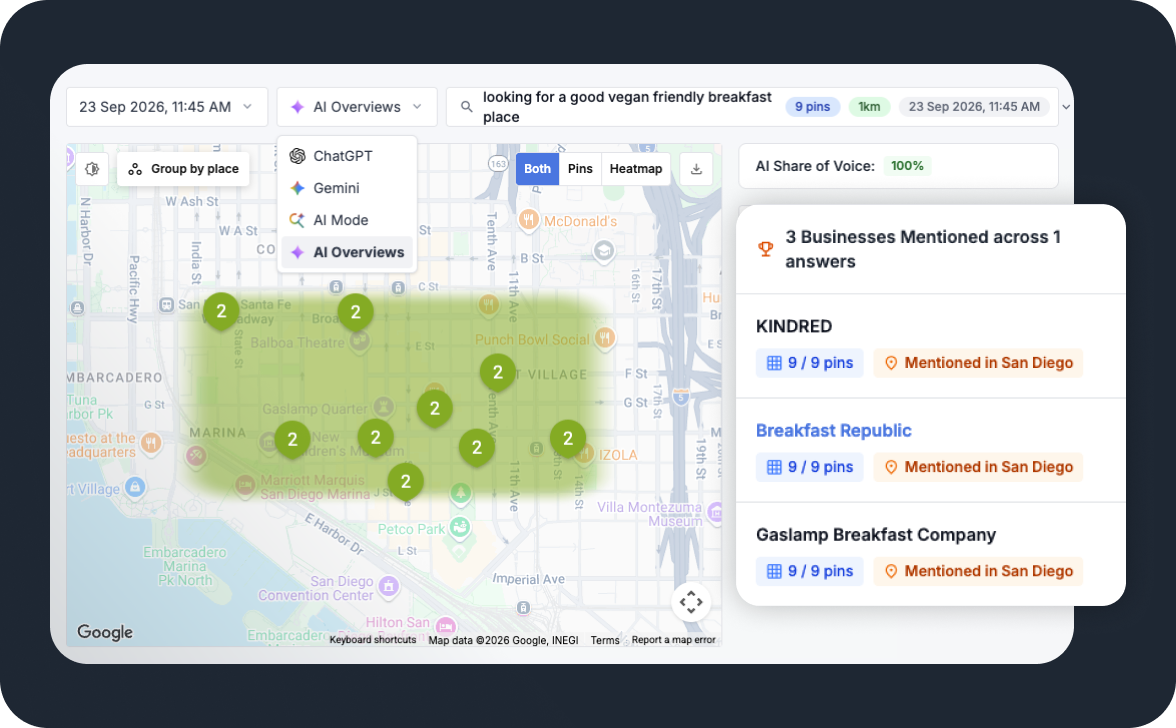
Task: Pick AI Overviews menu entry
Action: tap(346, 253)
